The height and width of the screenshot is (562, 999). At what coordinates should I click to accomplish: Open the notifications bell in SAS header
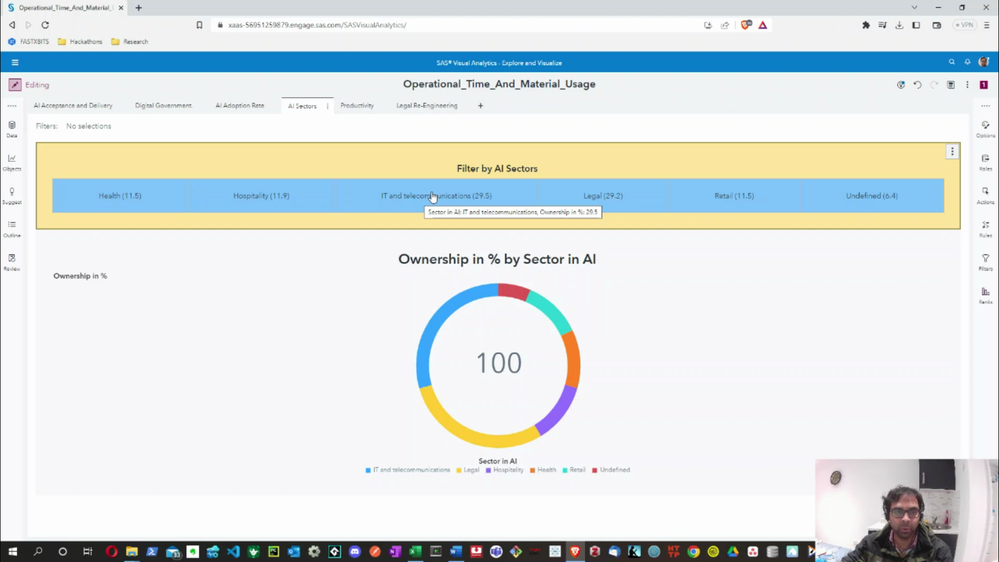tap(967, 62)
